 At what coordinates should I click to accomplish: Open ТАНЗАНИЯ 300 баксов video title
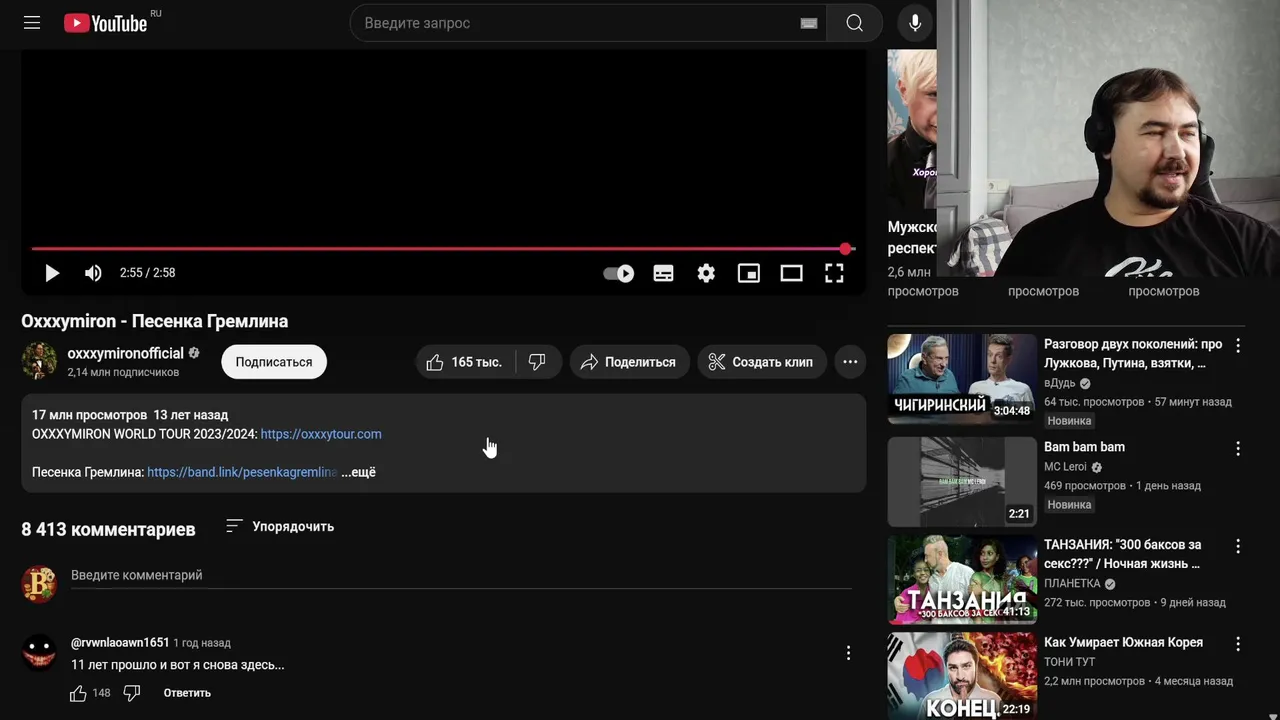coord(1122,554)
